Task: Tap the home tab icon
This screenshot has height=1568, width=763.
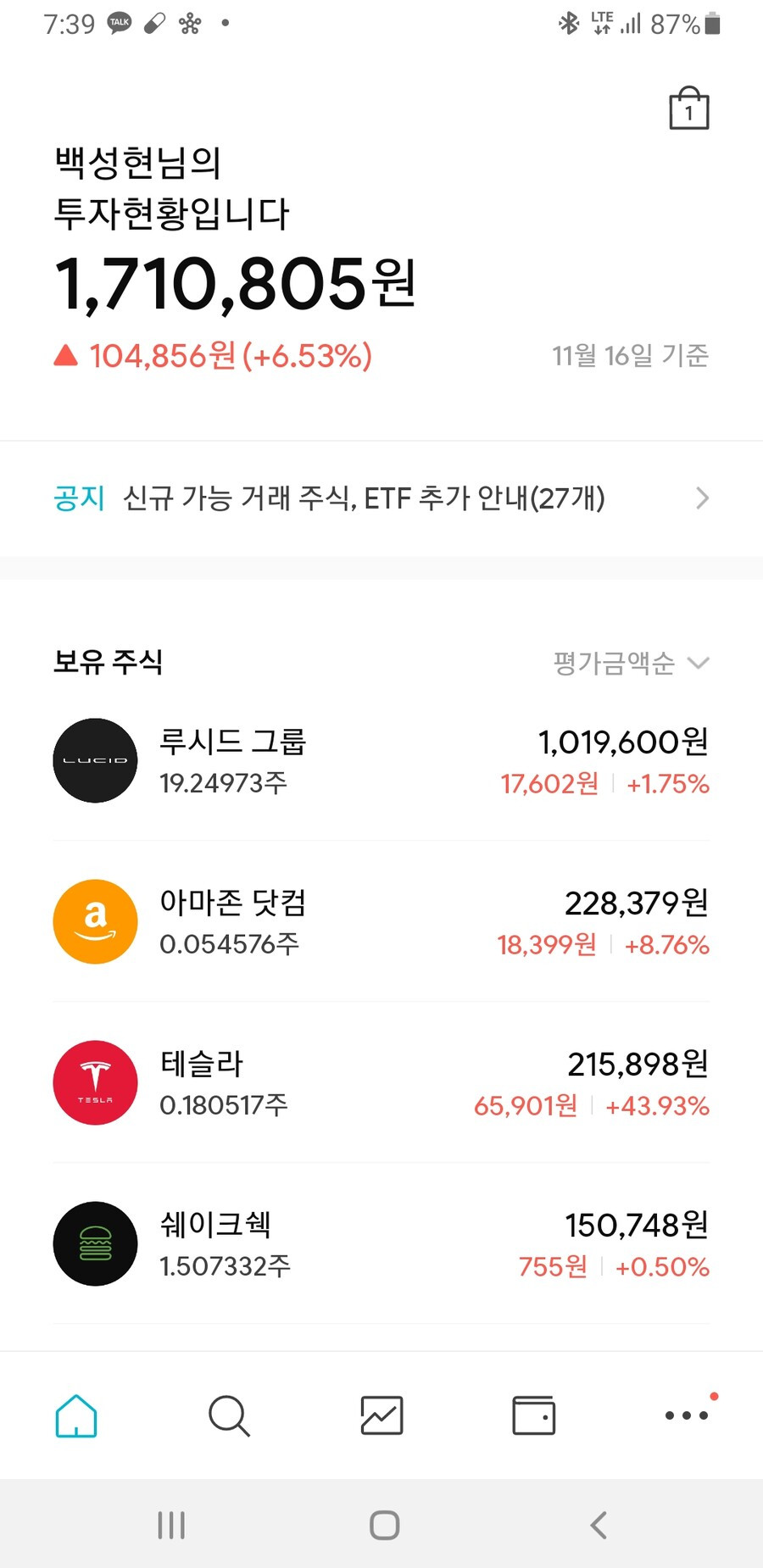Action: point(76,1415)
